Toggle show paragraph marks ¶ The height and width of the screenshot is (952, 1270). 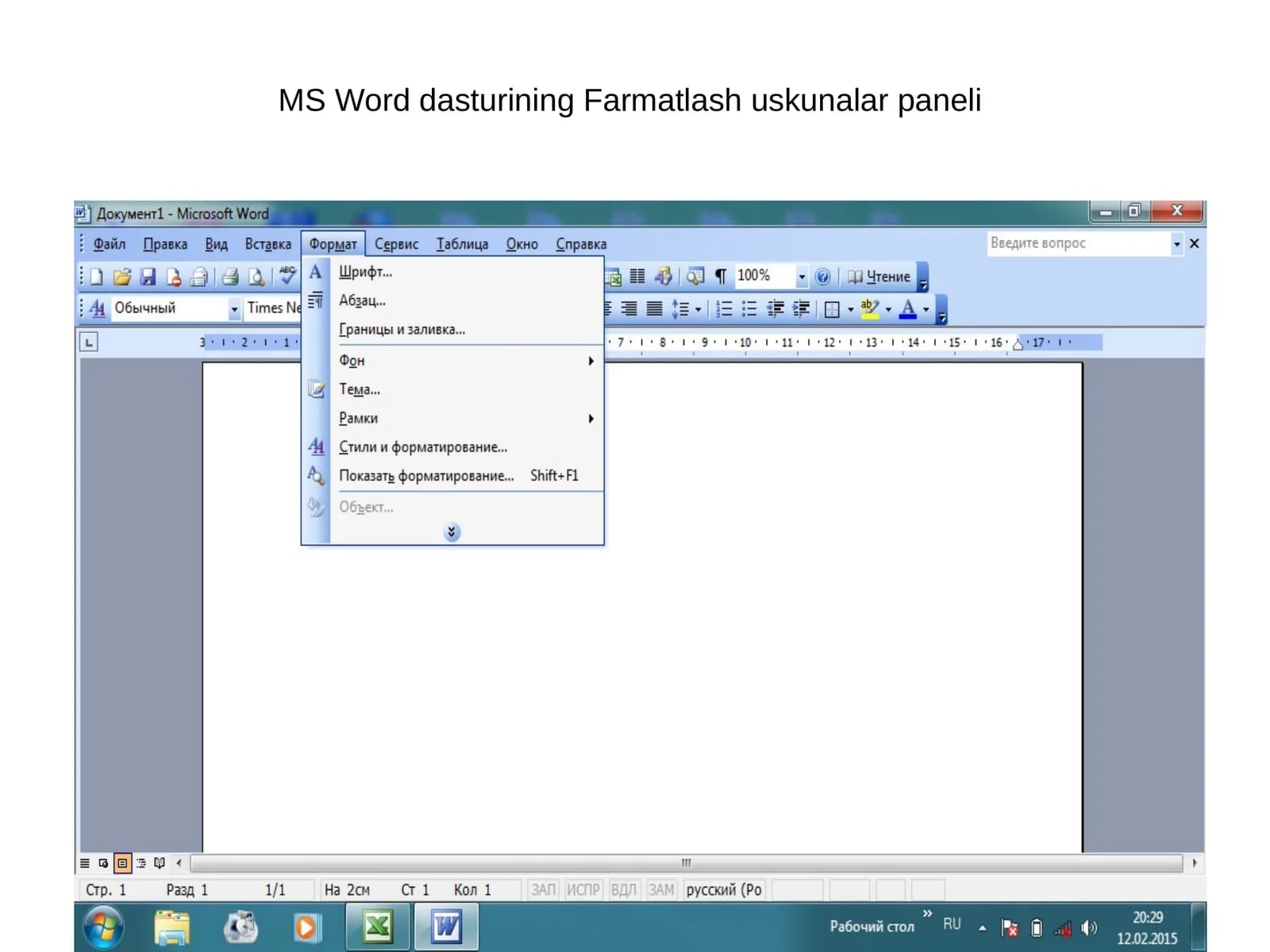point(721,276)
